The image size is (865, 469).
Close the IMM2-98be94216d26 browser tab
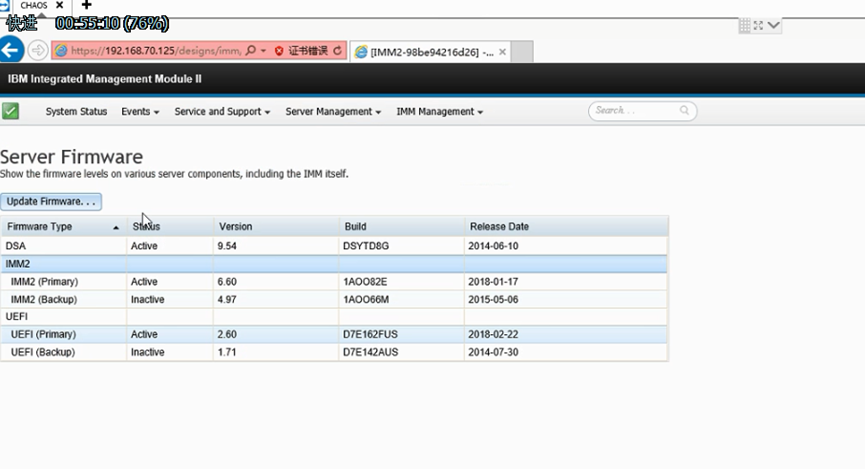click(502, 52)
